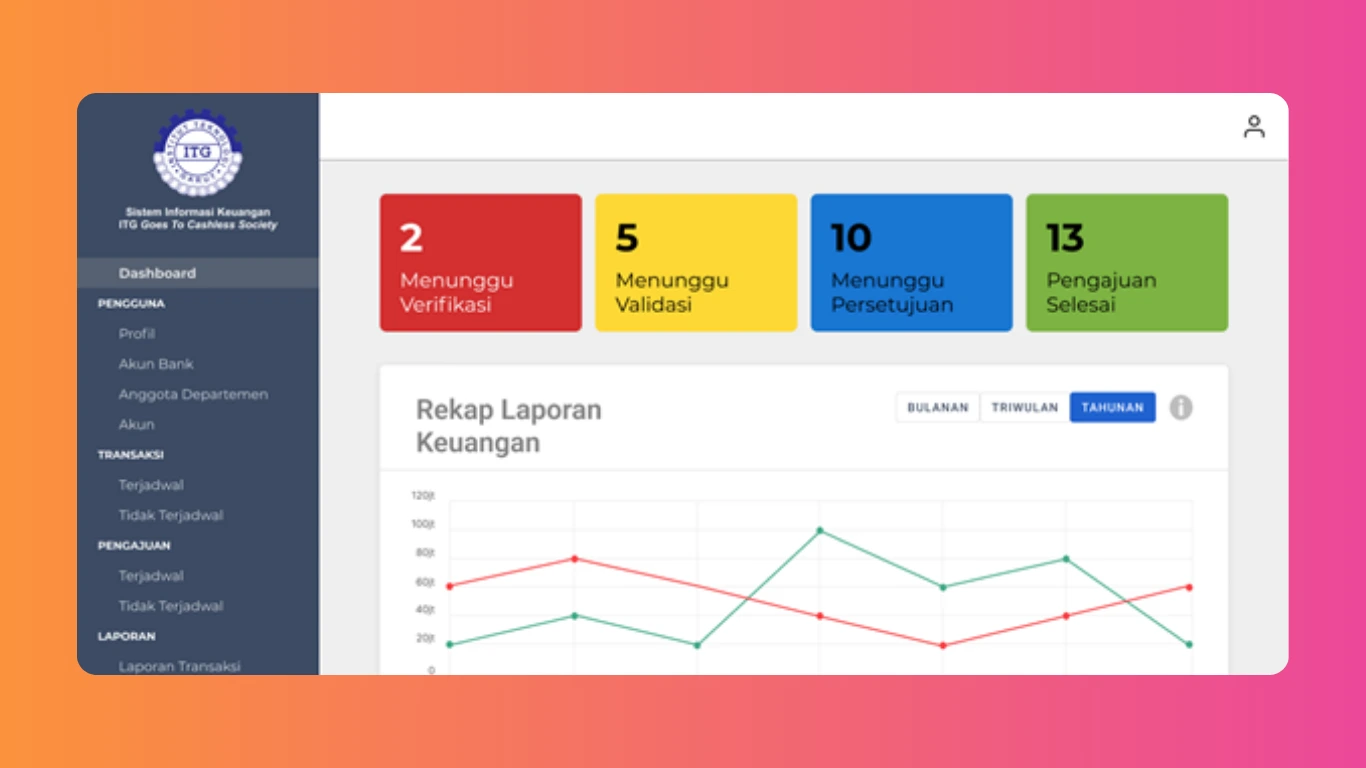The image size is (1366, 768).
Task: Open the Profil menu item
Action: click(137, 334)
